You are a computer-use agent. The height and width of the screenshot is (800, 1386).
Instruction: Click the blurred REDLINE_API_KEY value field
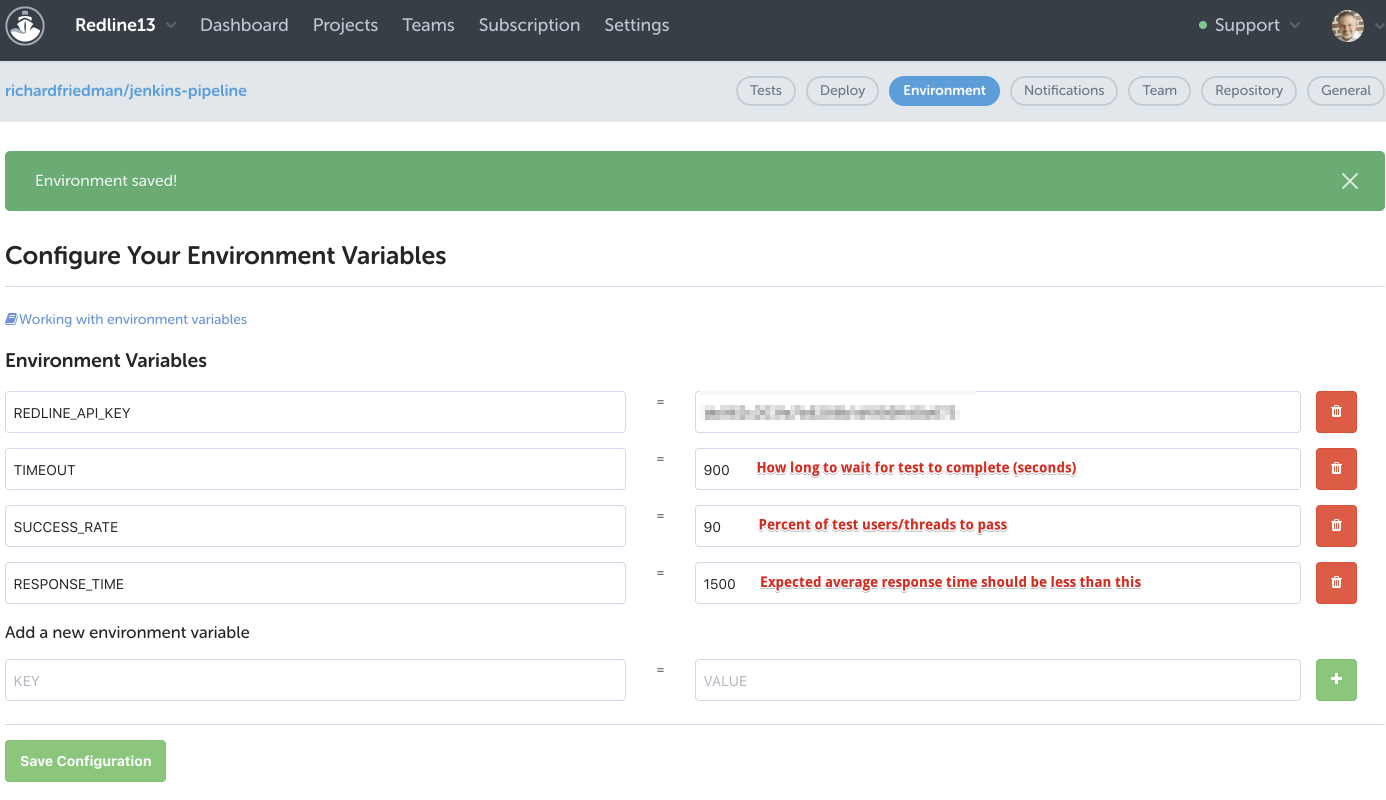tap(998, 412)
